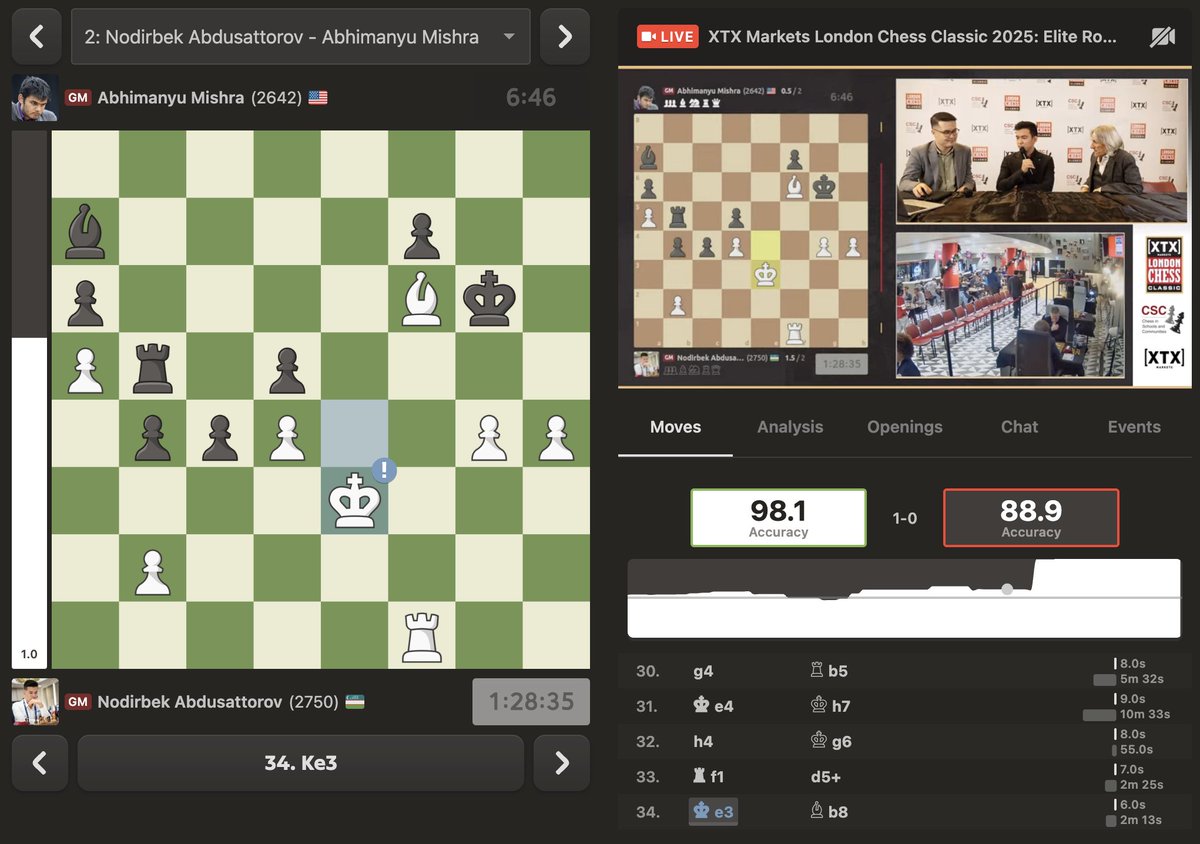1200x844 pixels.
Task: Click the previous move arrow below the board
Action: (36, 763)
